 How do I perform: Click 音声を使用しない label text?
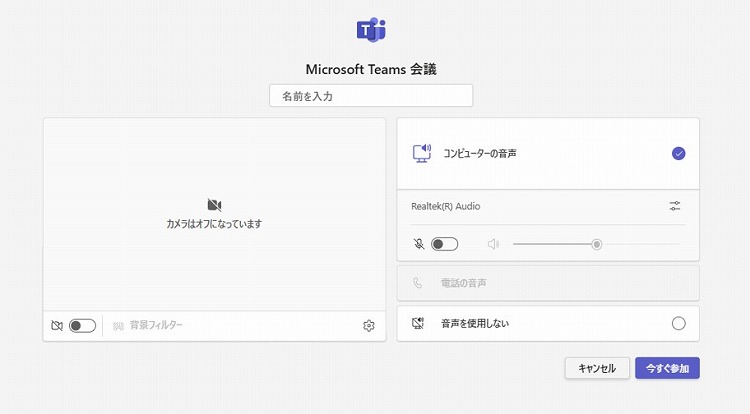[475, 324]
